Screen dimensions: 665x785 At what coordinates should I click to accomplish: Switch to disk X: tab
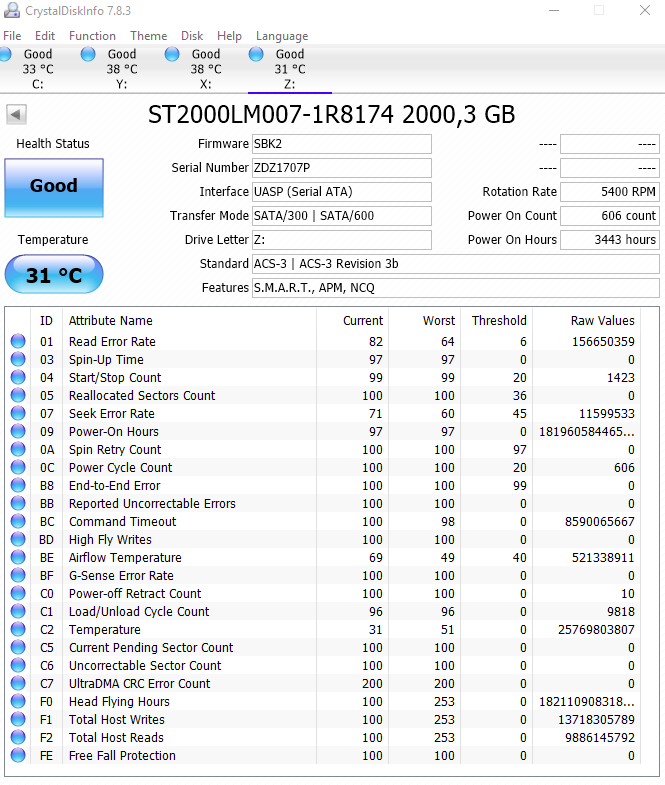click(206, 69)
